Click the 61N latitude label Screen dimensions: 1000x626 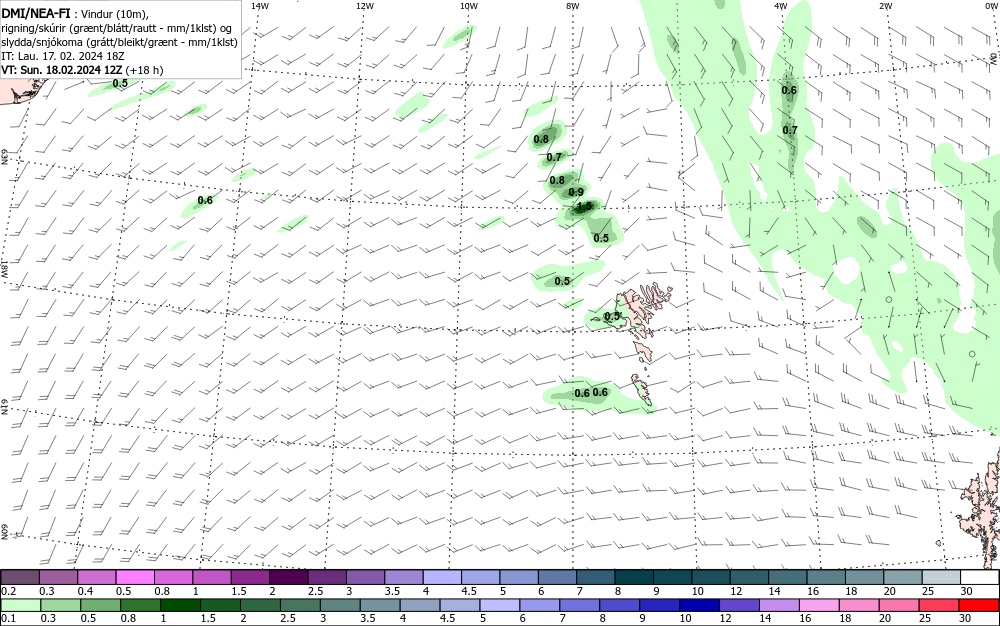tap(4, 407)
